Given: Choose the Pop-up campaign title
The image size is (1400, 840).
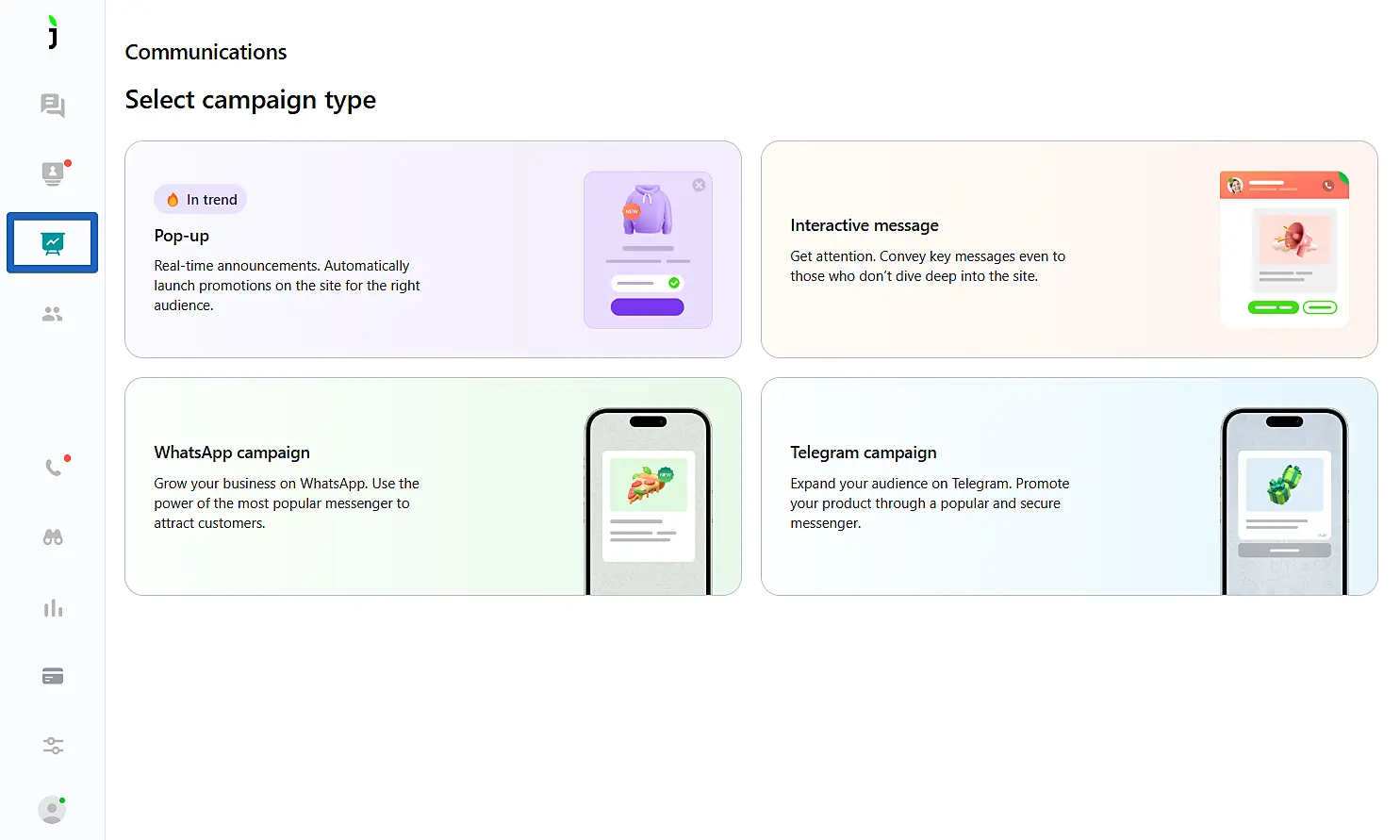Looking at the screenshot, I should point(182,236).
